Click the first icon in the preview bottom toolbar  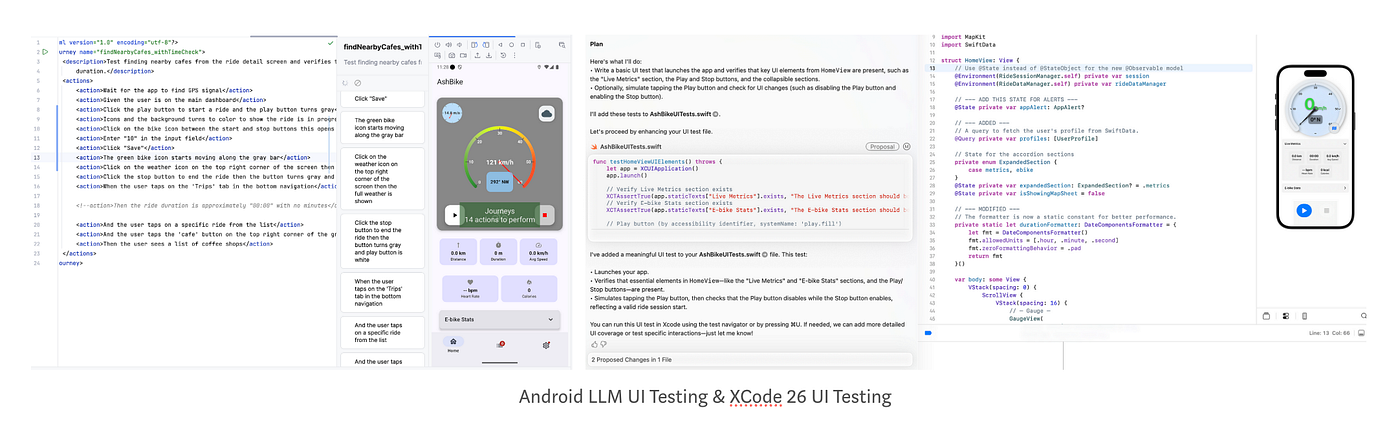click(x=1267, y=316)
